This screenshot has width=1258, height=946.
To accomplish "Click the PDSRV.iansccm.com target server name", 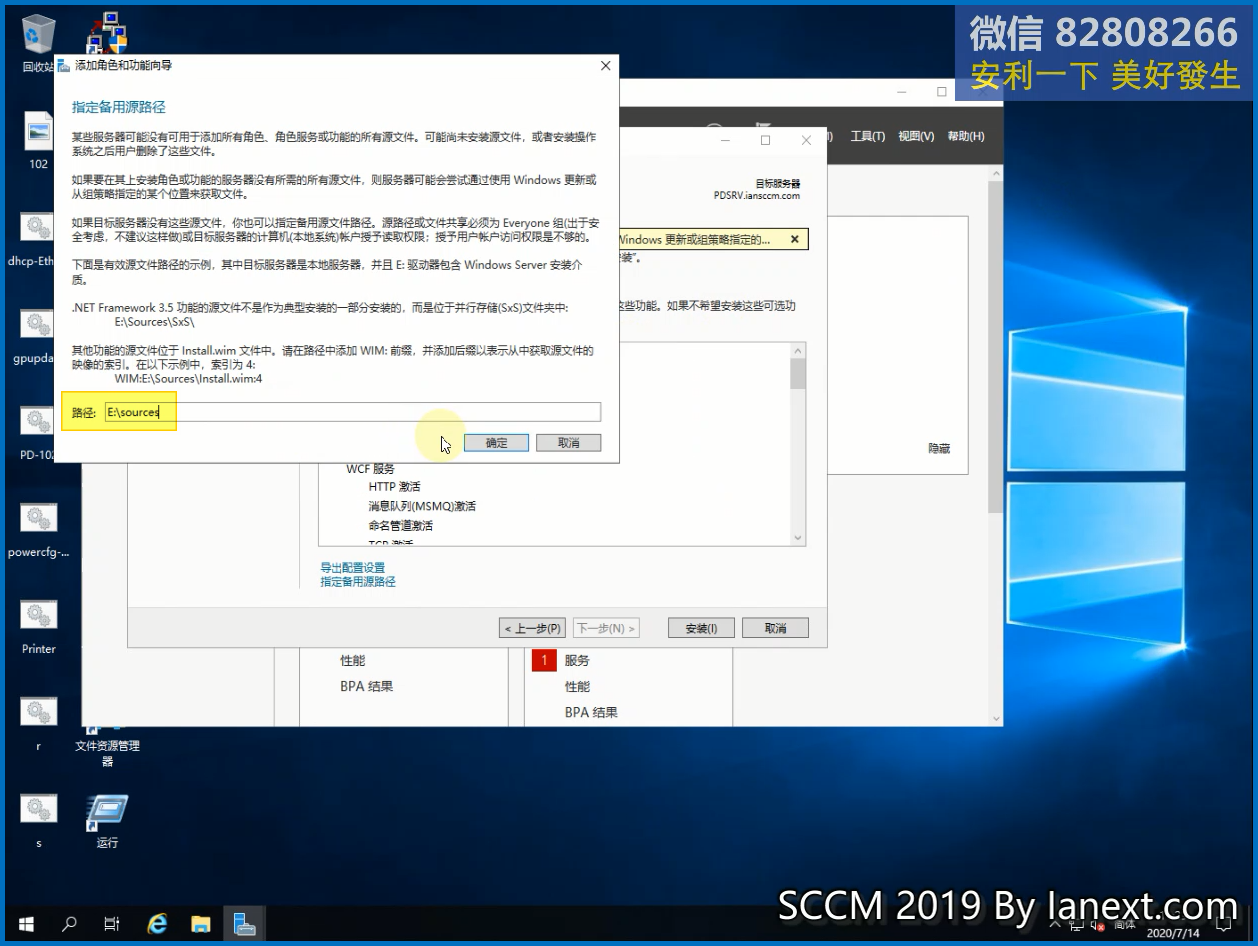I will click(757, 196).
